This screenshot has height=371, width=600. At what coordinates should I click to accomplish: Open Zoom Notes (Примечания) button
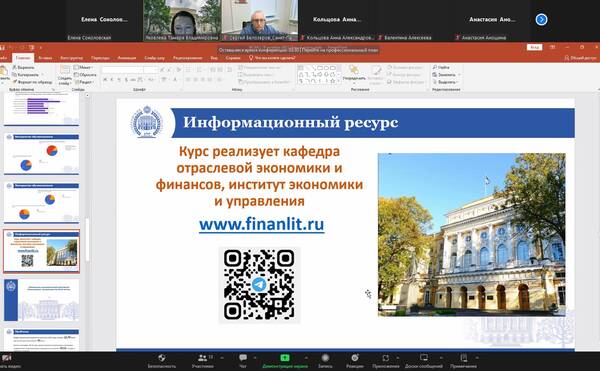463,361
